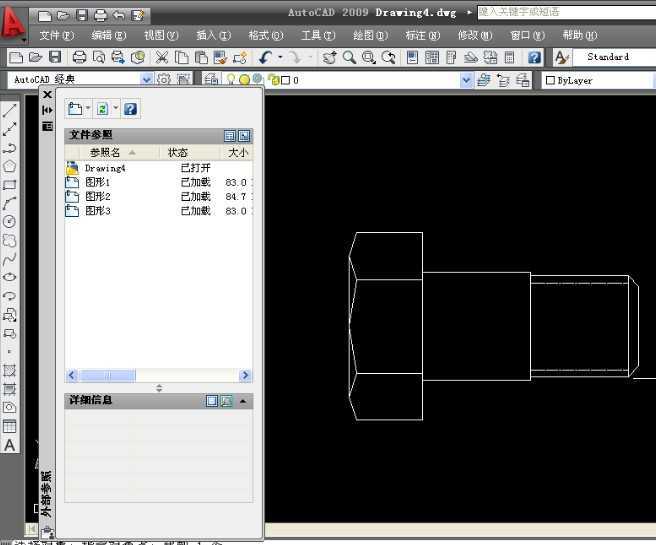
Task: Open palette properties menu icon
Action: [x=47, y=126]
